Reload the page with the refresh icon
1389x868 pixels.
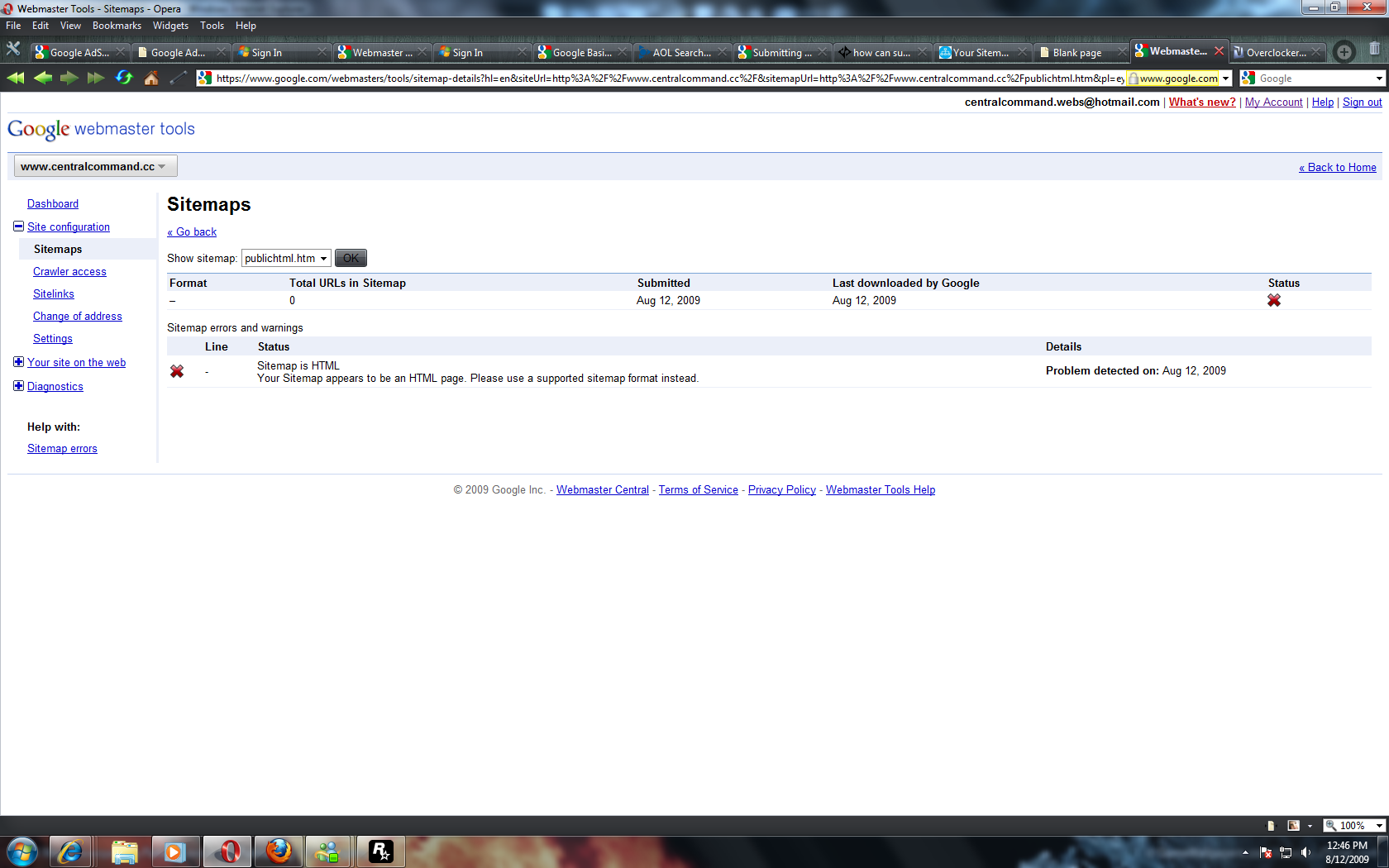[x=124, y=78]
